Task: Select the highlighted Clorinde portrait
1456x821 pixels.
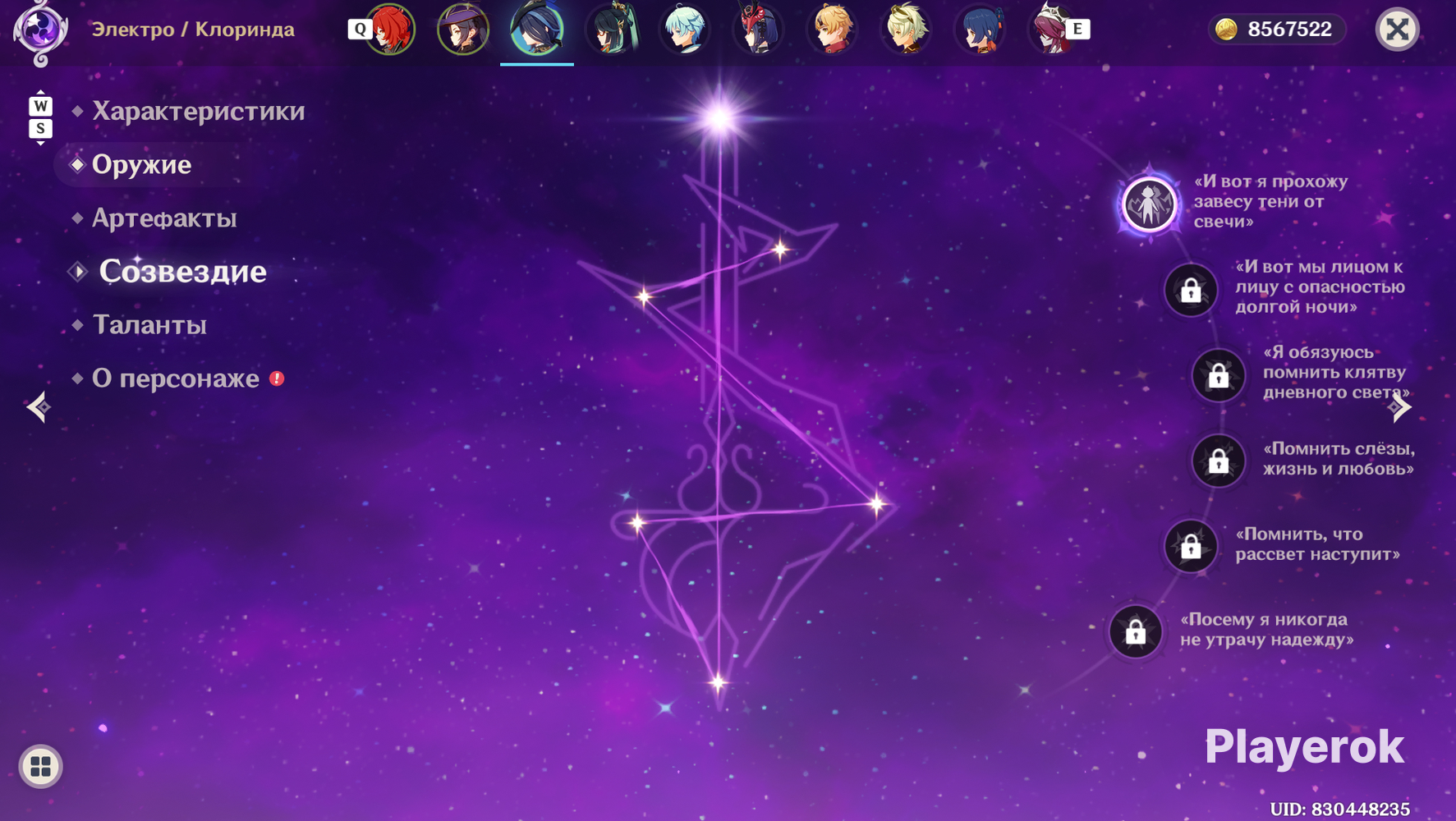Action: coord(537,30)
